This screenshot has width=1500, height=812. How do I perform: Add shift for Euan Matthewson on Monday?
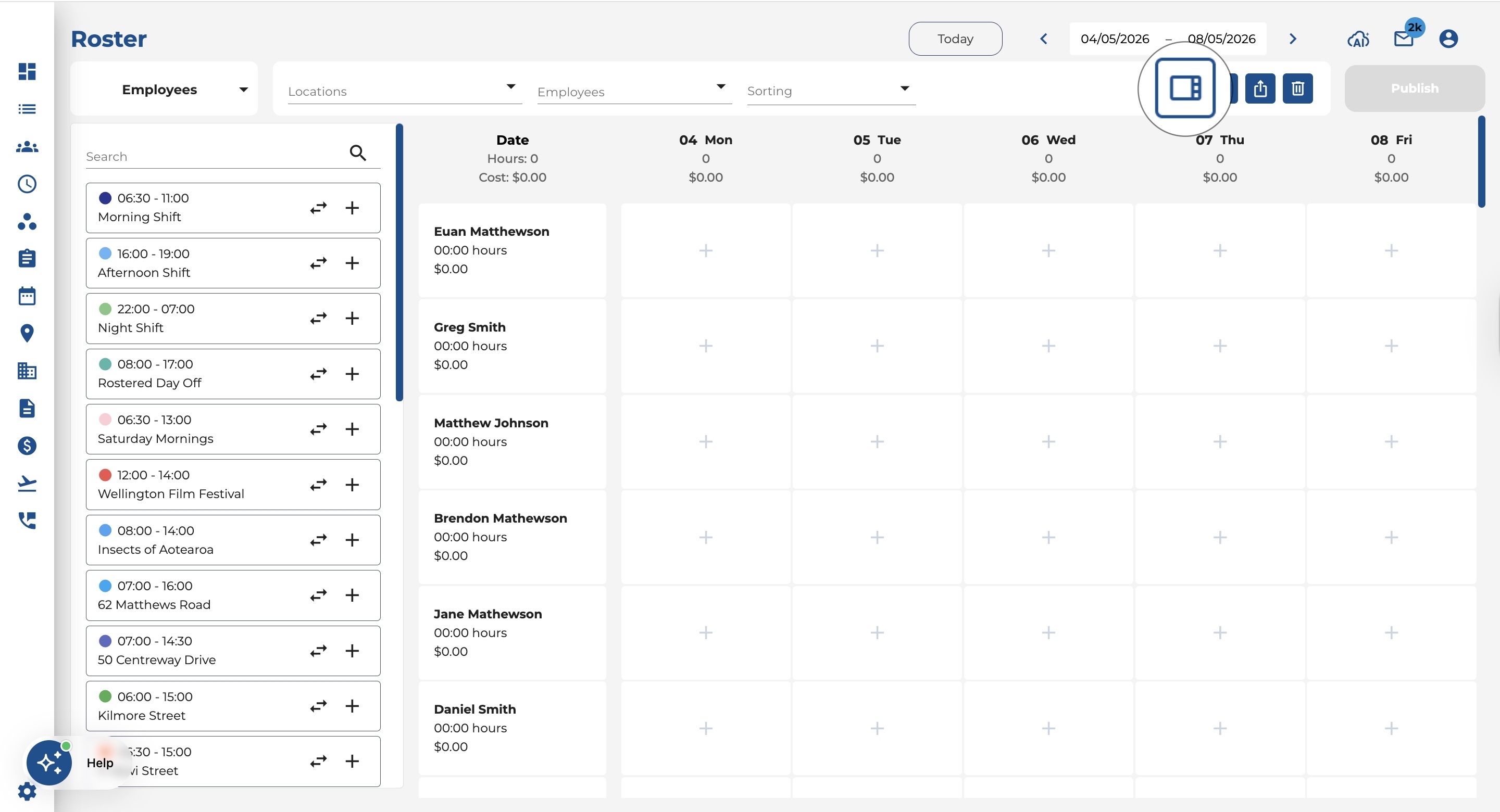coord(706,251)
